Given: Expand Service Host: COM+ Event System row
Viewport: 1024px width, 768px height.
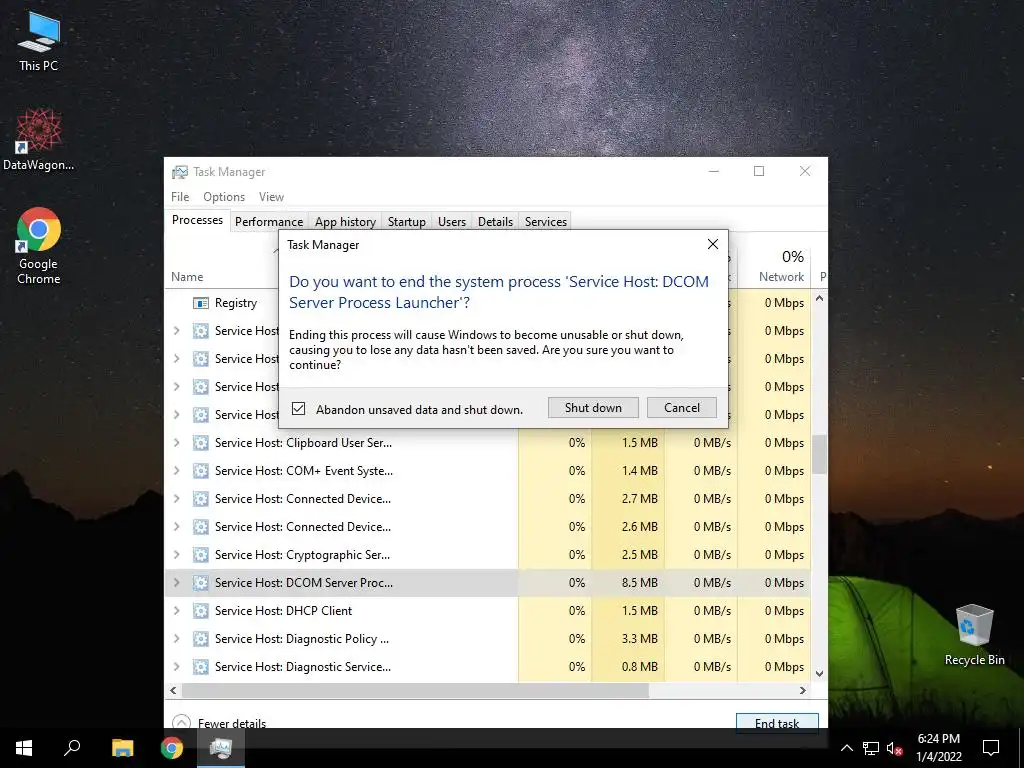Looking at the screenshot, I should pos(176,471).
